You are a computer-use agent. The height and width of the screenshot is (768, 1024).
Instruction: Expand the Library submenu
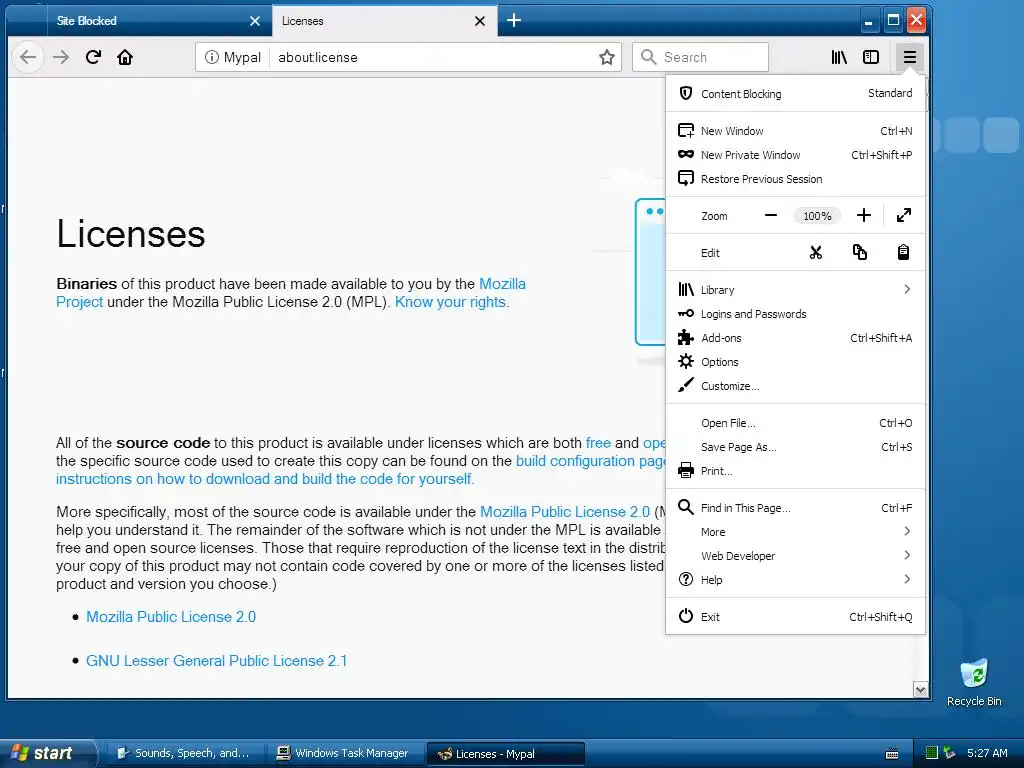point(795,289)
